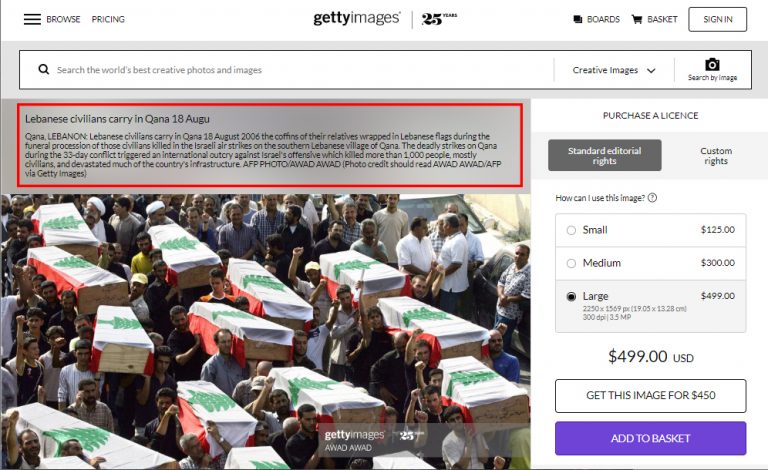Click the search input field
The width and height of the screenshot is (768, 470).
[x=304, y=70]
